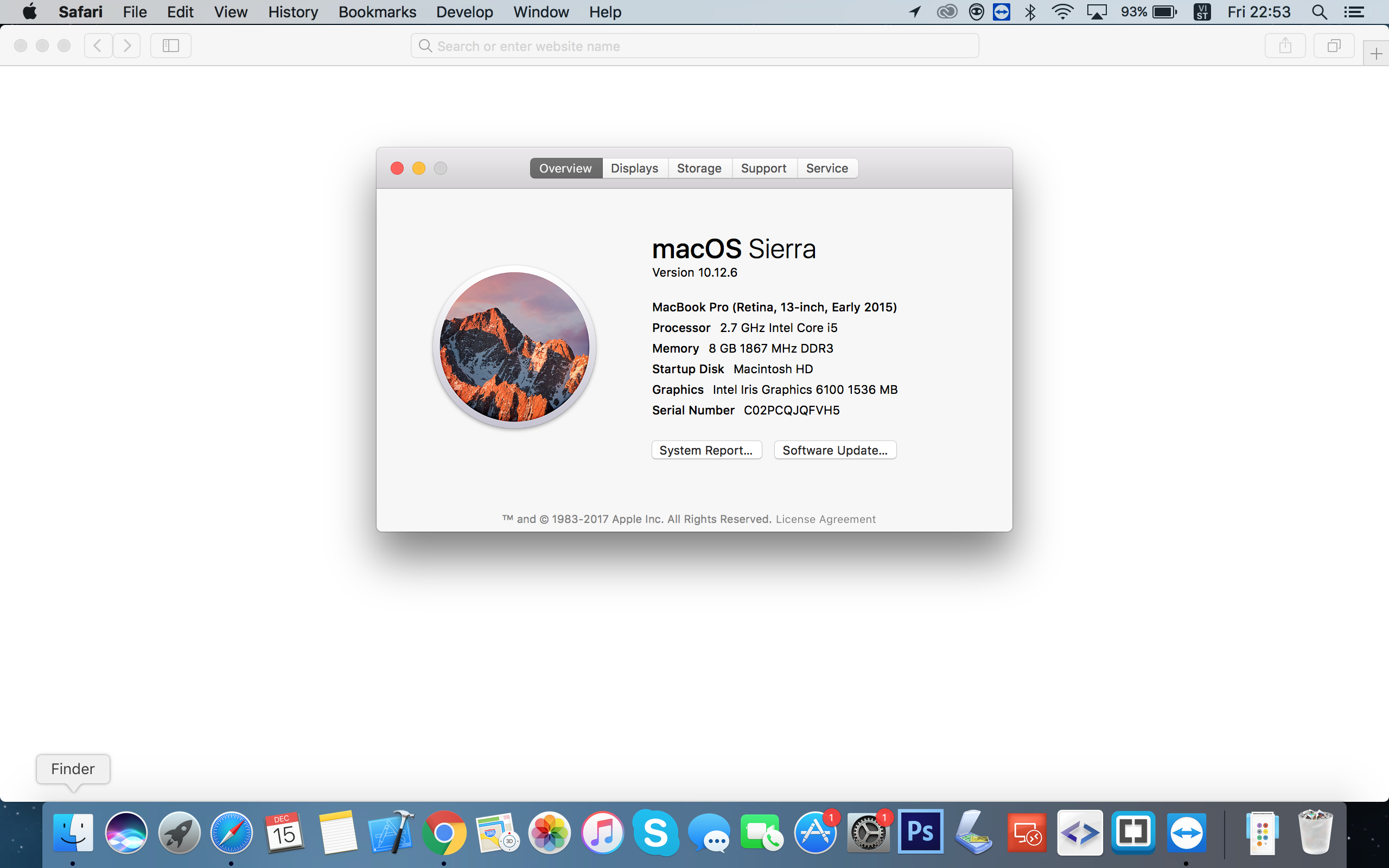Viewport: 1389px width, 868px height.
Task: Open the Apple menu
Action: pyautogui.click(x=29, y=12)
